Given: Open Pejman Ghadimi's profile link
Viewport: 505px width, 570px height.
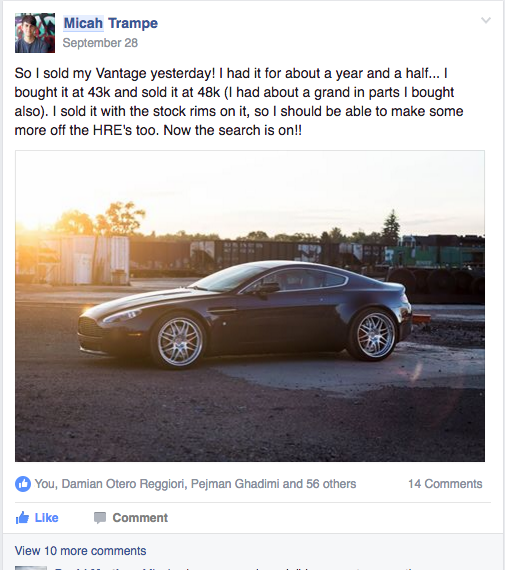Looking at the screenshot, I should click(235, 484).
